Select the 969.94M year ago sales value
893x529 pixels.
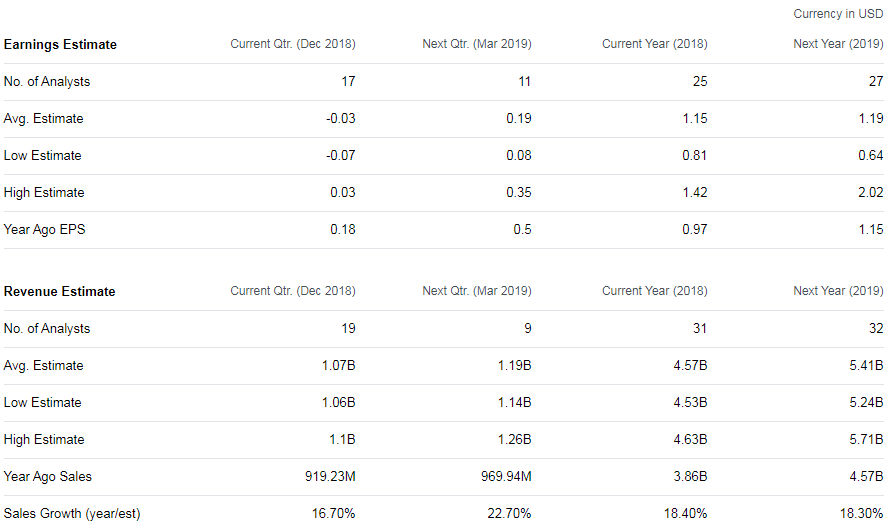tap(506, 476)
